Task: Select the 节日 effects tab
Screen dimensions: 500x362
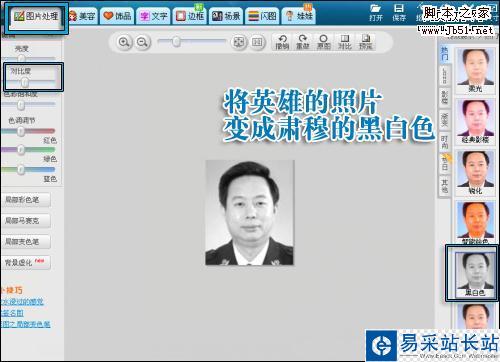Action: [444, 164]
